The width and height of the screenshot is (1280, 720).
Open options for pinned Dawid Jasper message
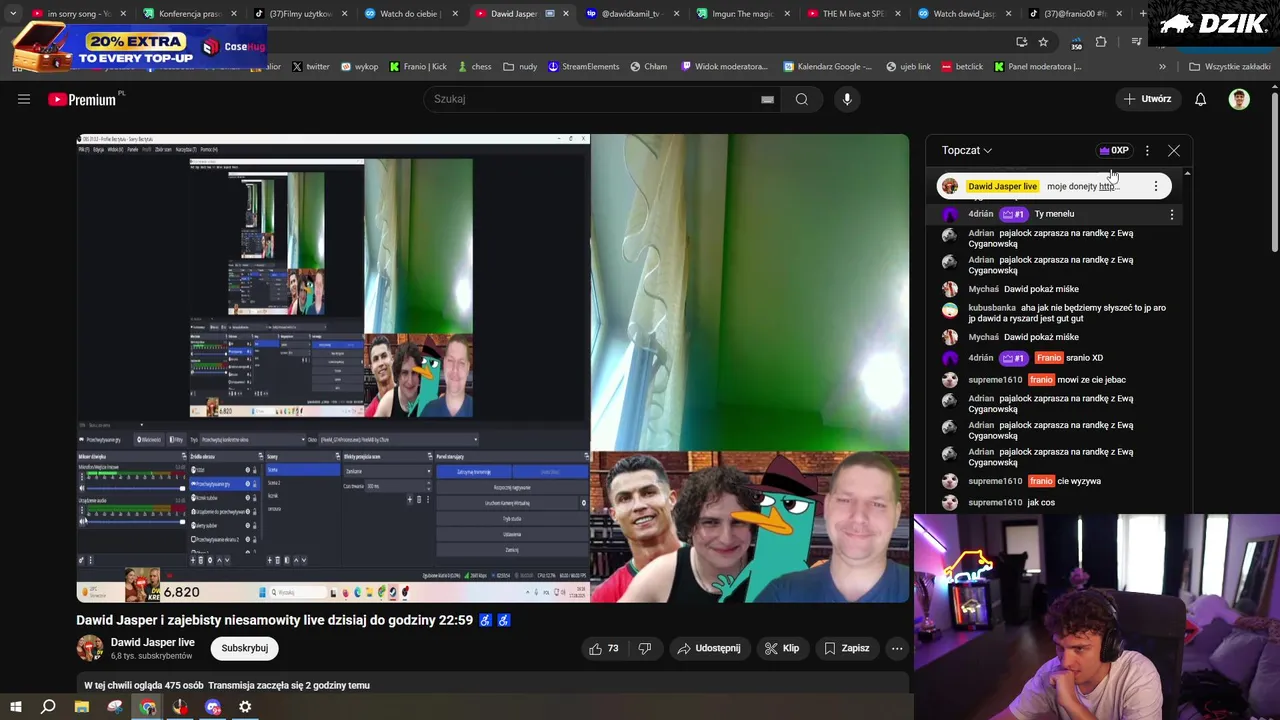[1156, 186]
